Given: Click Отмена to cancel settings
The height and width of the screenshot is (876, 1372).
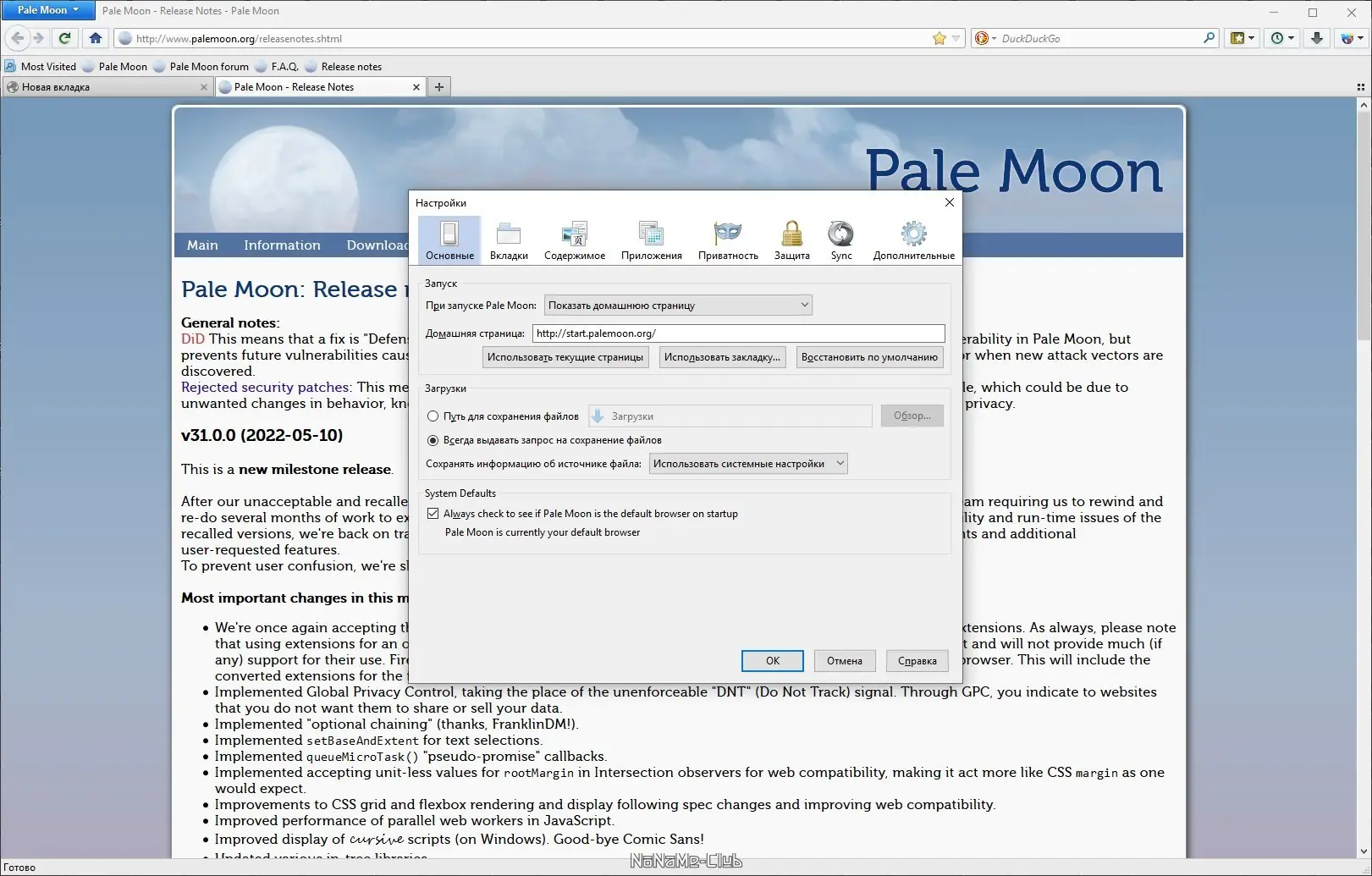Looking at the screenshot, I should (x=845, y=661).
